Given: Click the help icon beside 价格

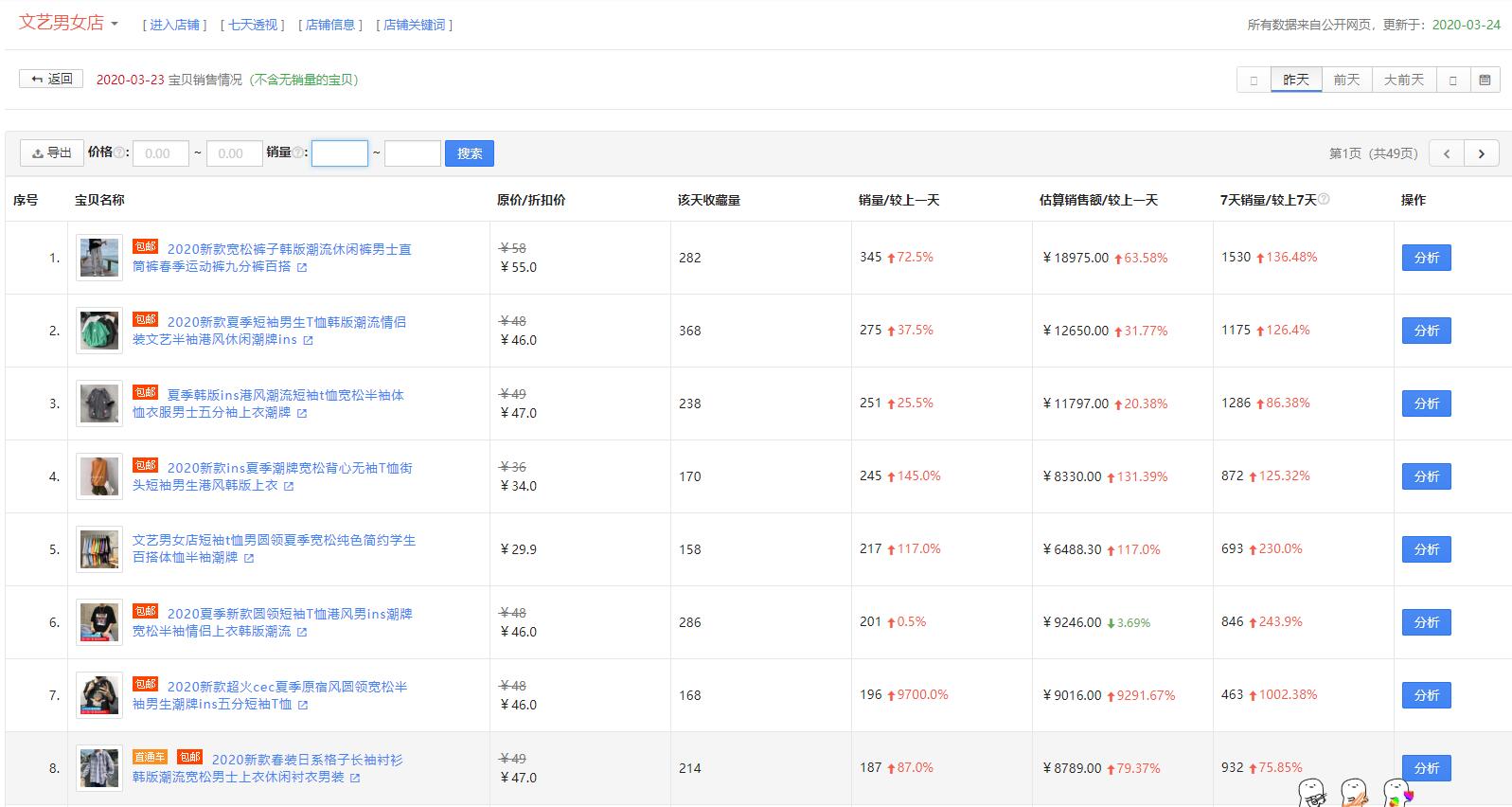Looking at the screenshot, I should pos(119,152).
